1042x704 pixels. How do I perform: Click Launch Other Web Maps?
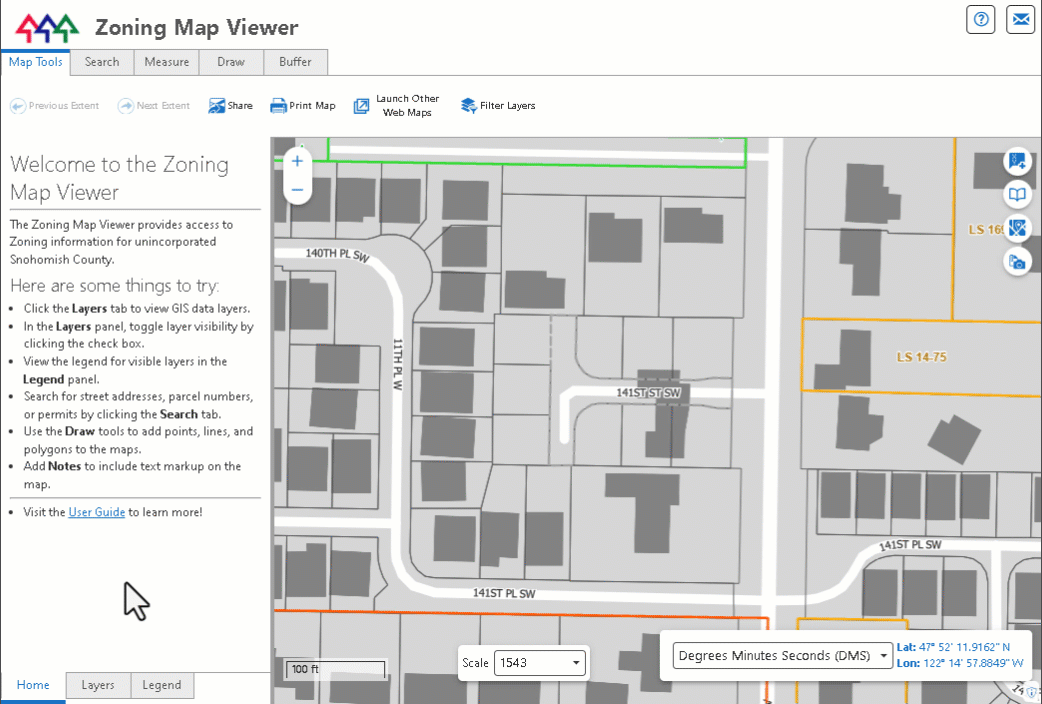click(x=397, y=106)
